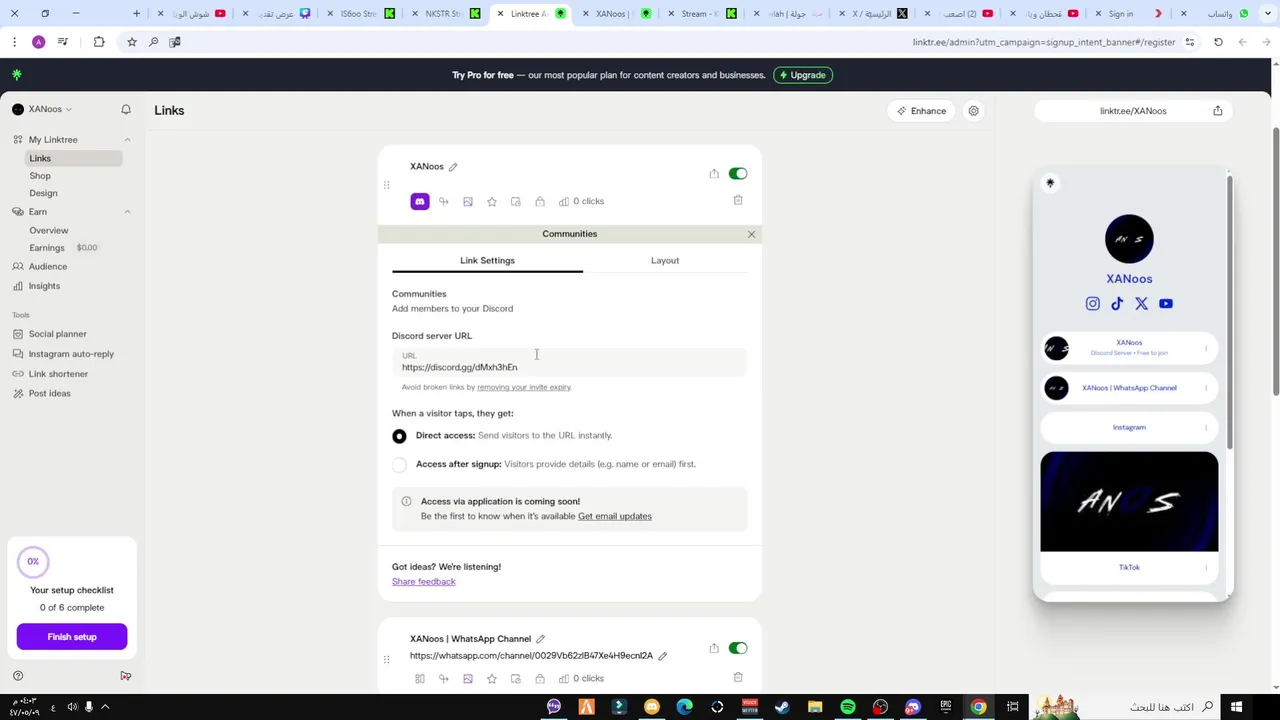Open options menu for WhatsApp preview card
This screenshot has width=1280, height=720.
point(1206,388)
